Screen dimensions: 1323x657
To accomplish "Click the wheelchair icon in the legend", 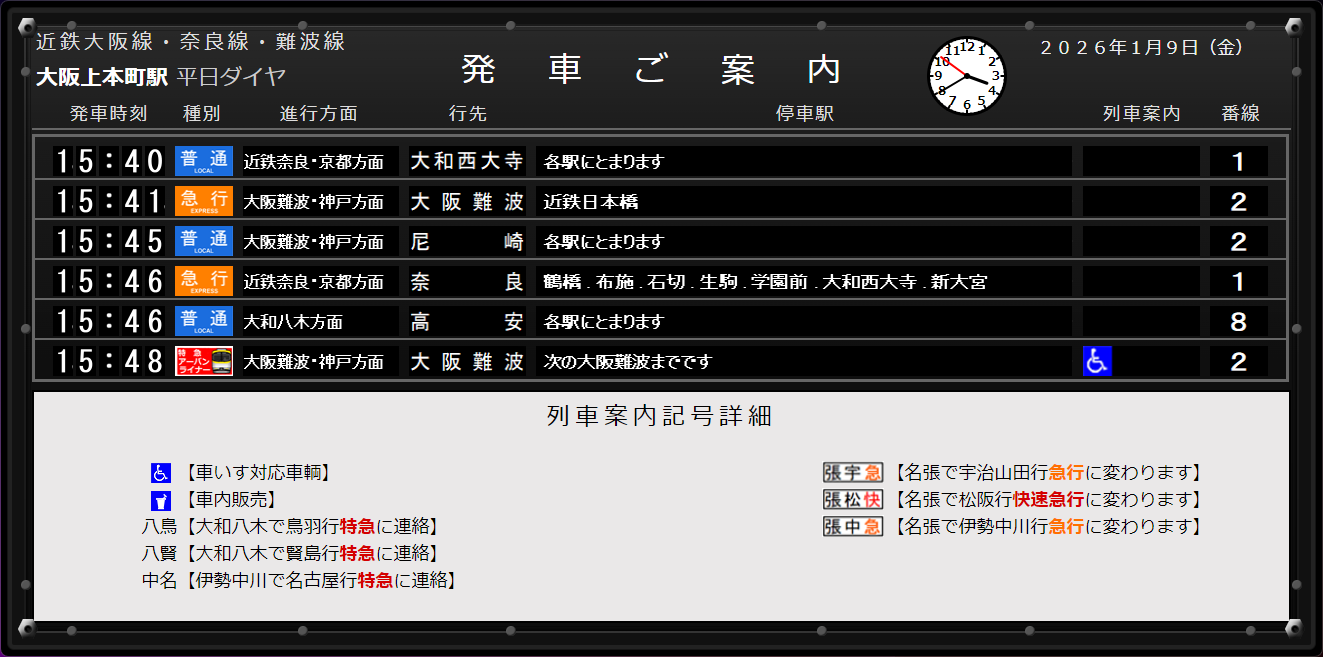I will [x=161, y=473].
